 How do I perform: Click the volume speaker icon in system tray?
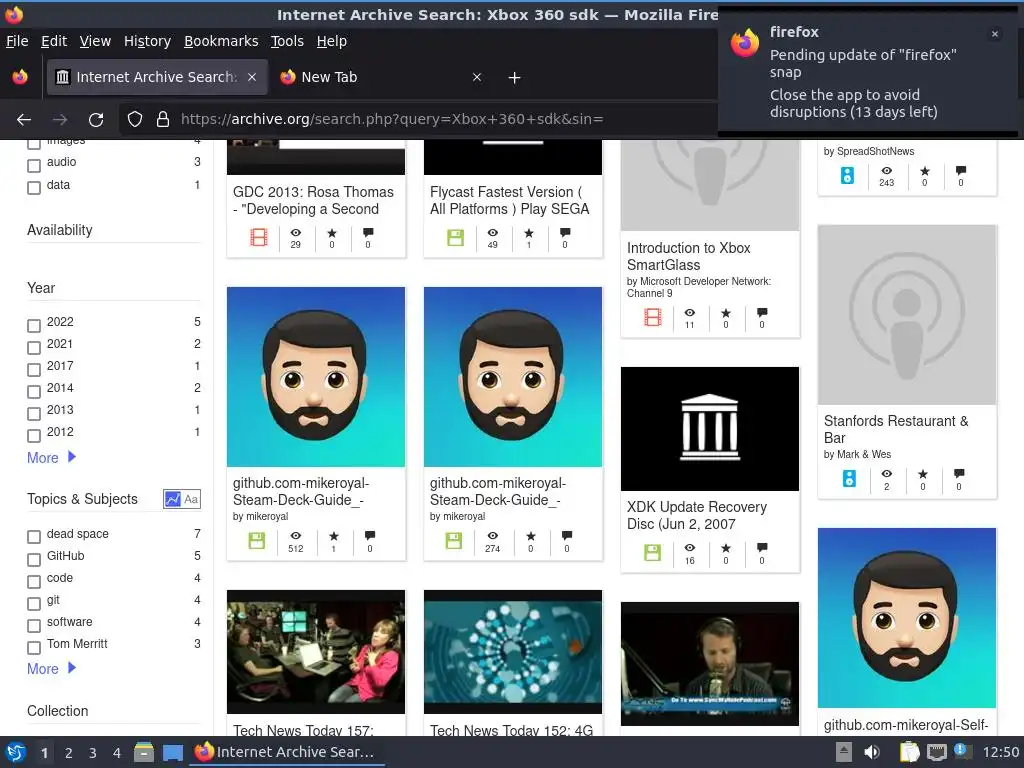click(x=872, y=752)
